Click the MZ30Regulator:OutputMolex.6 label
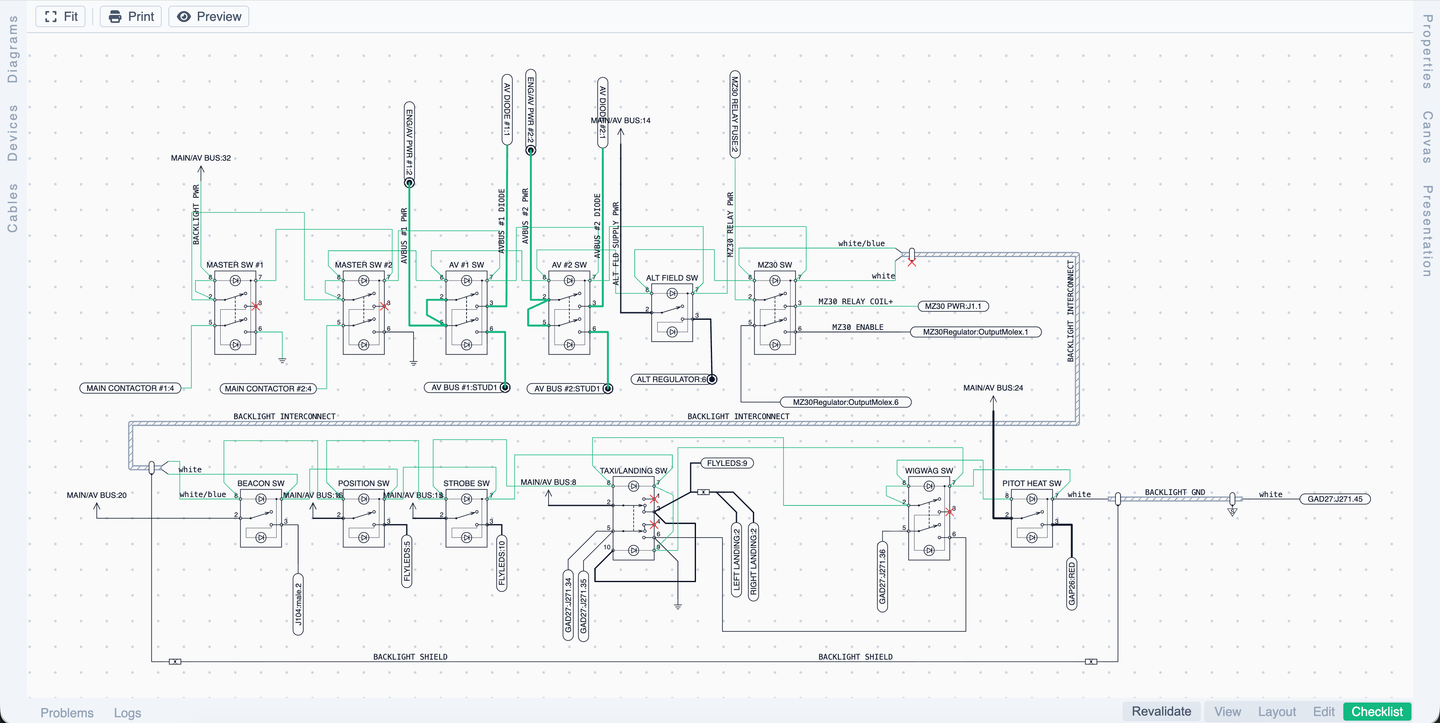Image resolution: width=1440 pixels, height=723 pixels. click(846, 402)
